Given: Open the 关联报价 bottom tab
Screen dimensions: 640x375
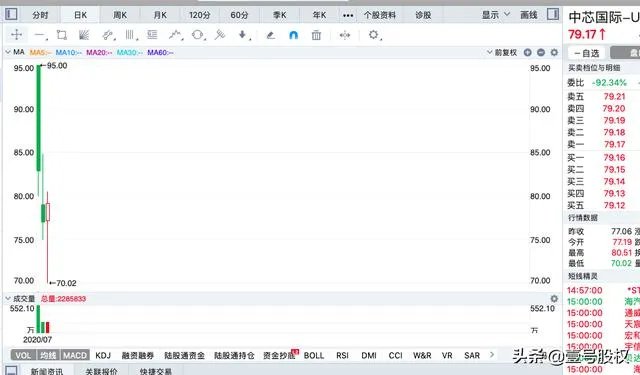Looking at the screenshot, I should [101, 371].
